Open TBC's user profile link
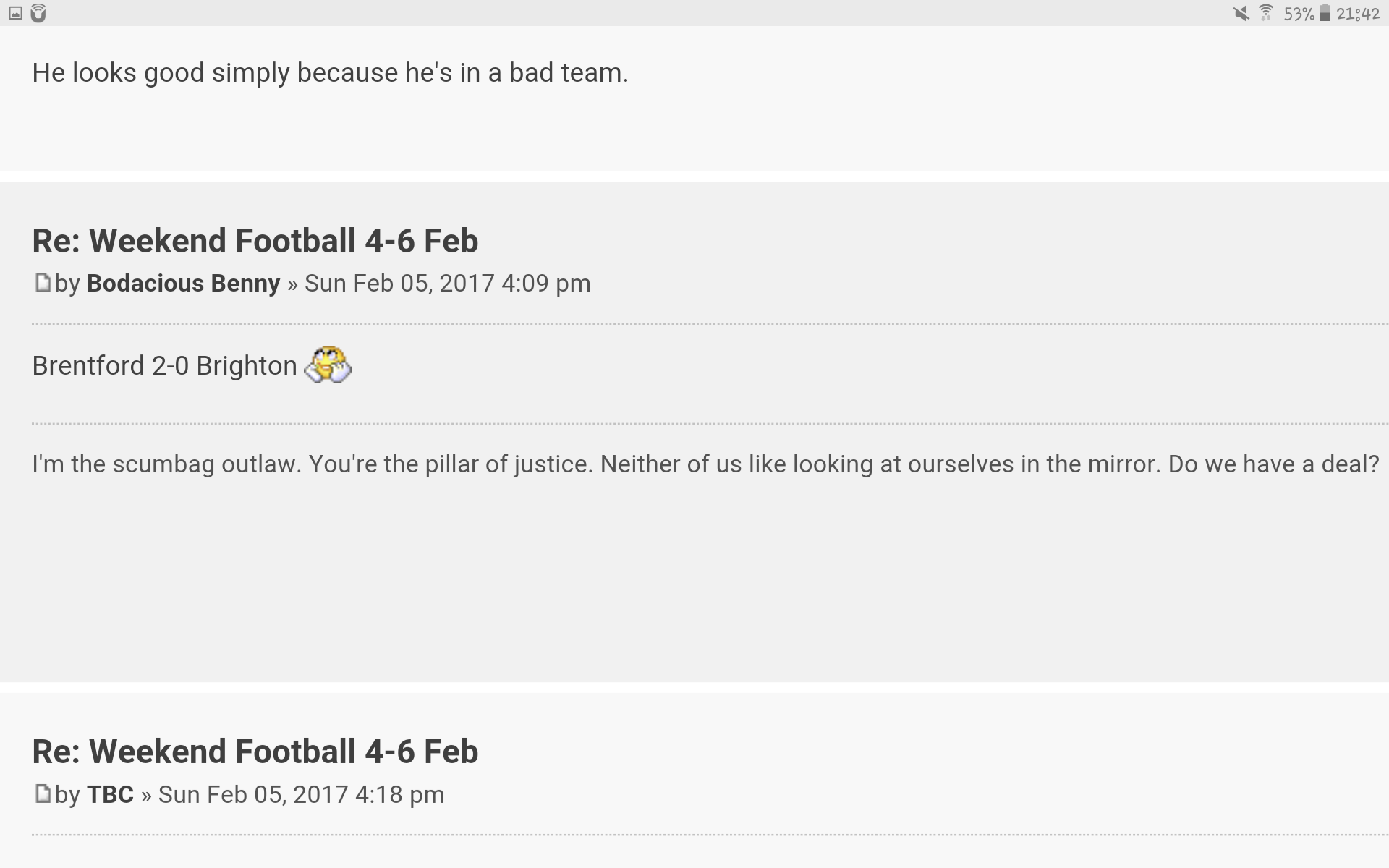The image size is (1389, 868). click(x=110, y=794)
